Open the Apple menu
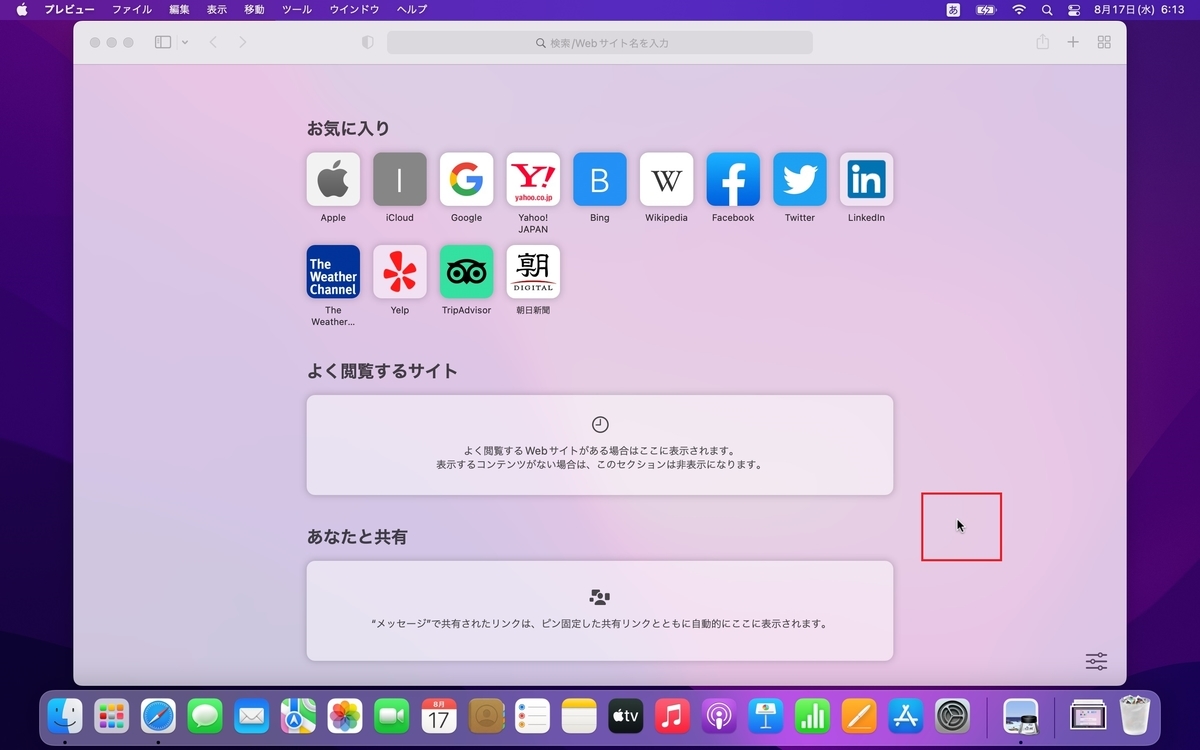Screen dimensions: 1200x750 [22, 9]
